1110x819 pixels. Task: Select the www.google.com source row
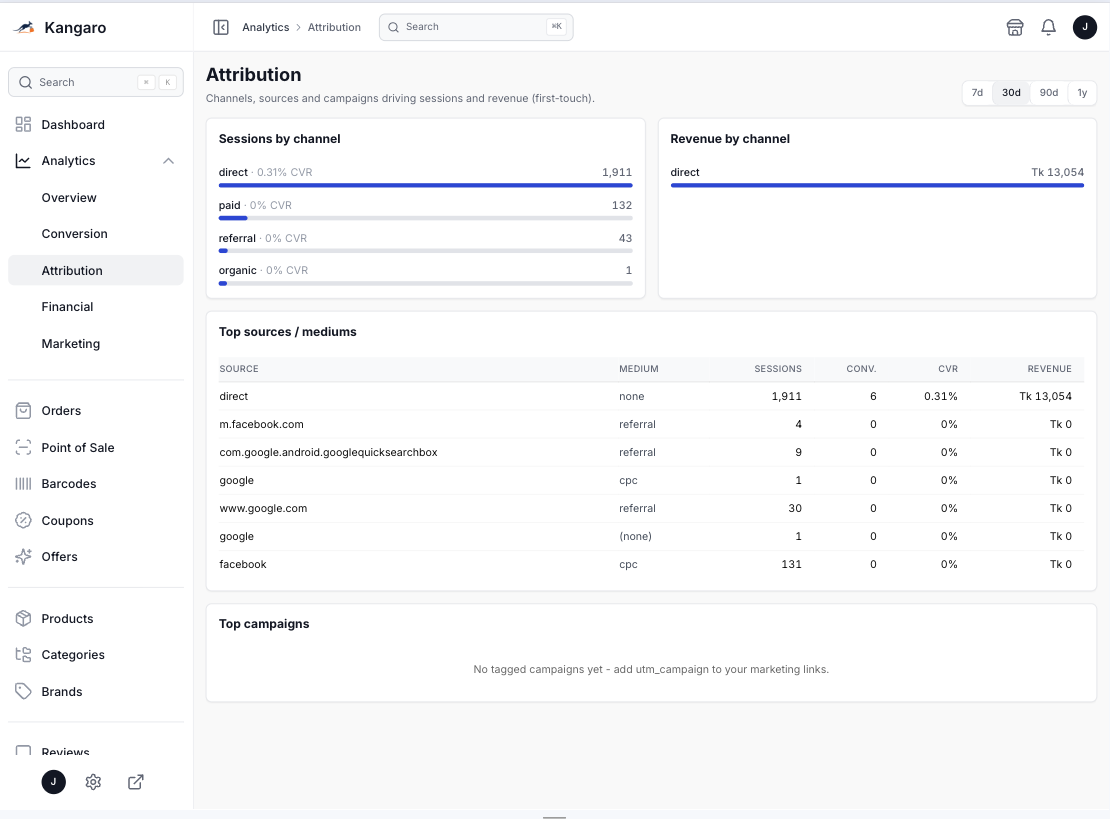(x=651, y=508)
